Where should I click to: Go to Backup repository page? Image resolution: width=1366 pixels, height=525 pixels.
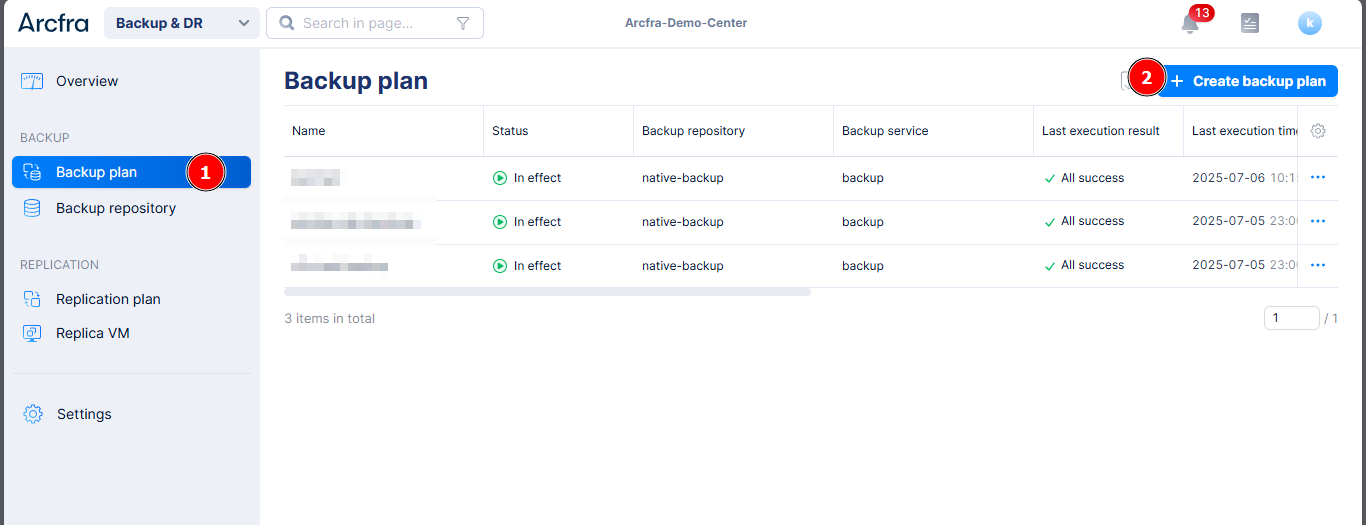[115, 208]
